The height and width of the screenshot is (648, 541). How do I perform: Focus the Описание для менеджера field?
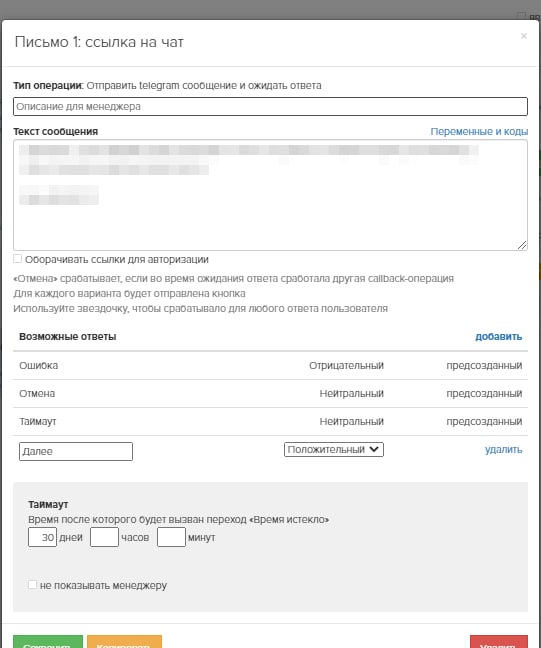[270, 107]
